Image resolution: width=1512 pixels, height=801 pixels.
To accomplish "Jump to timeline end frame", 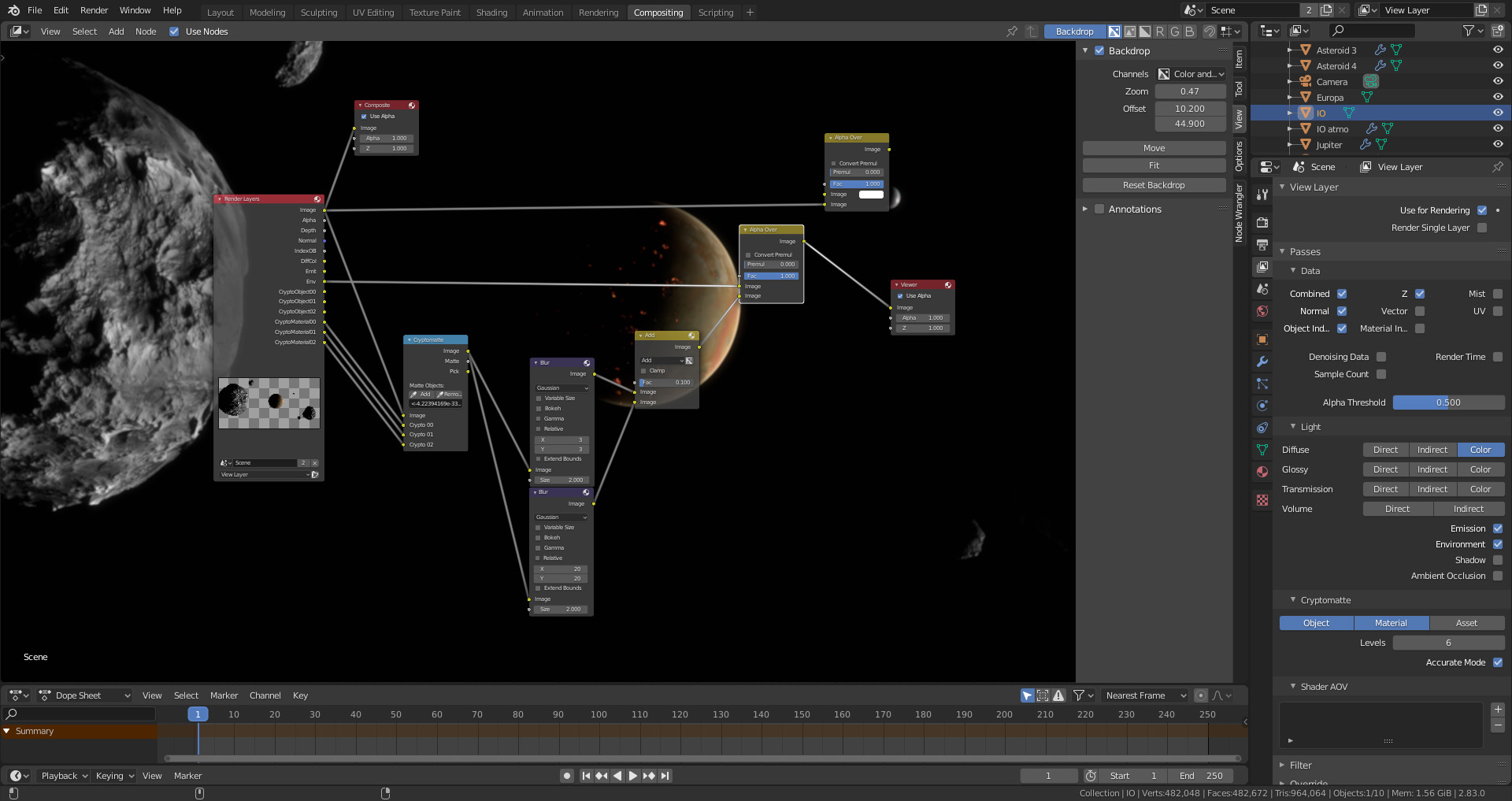I will point(665,776).
